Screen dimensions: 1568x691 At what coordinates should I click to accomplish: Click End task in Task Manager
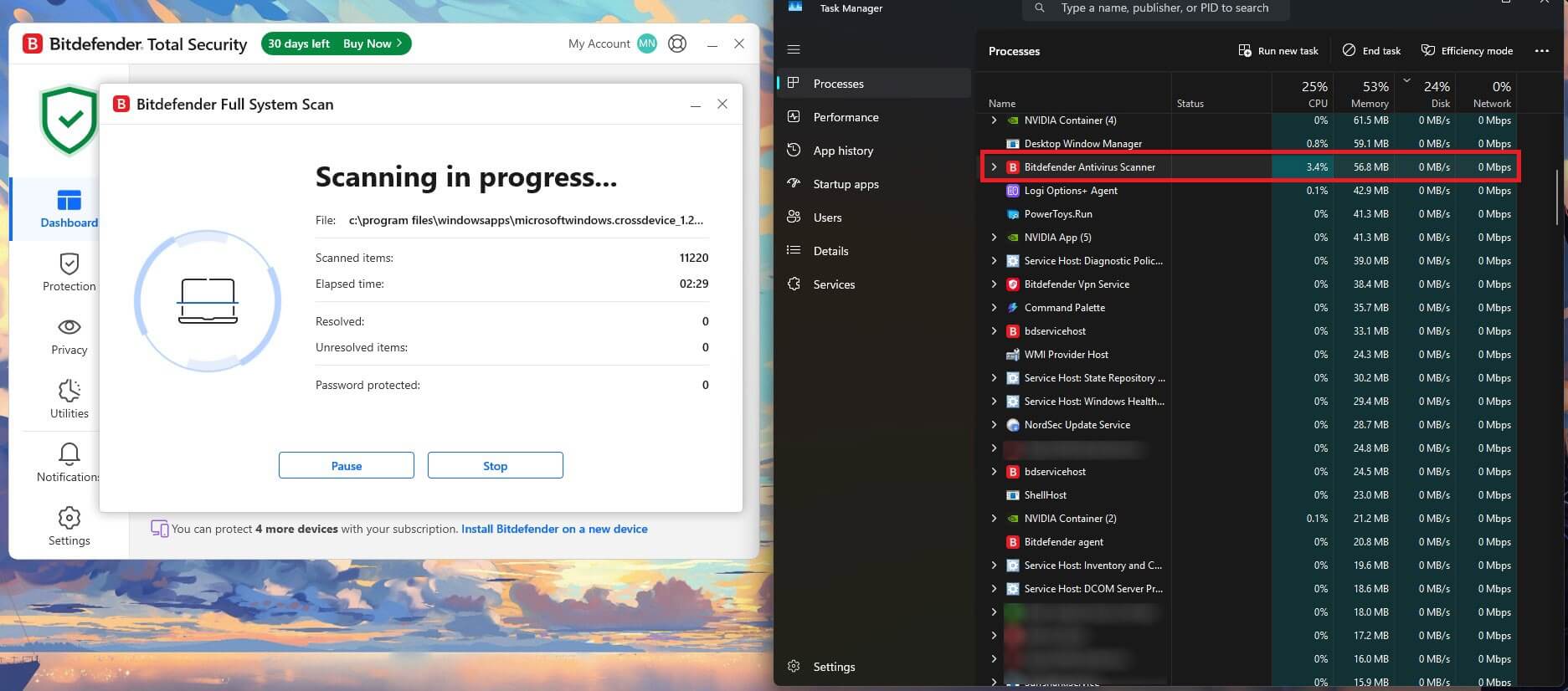coord(1371,51)
